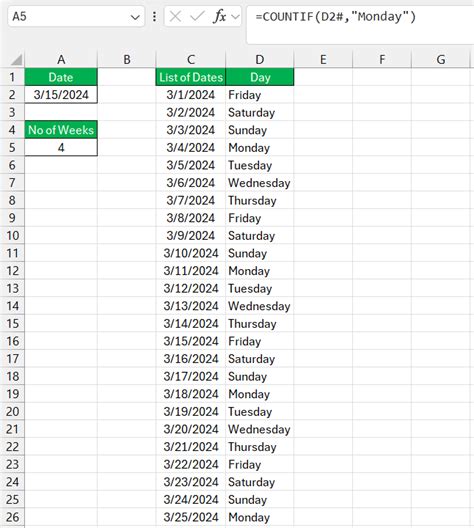The width and height of the screenshot is (474, 528).
Task: Cancel formula entry with the X icon
Action: 175,16
